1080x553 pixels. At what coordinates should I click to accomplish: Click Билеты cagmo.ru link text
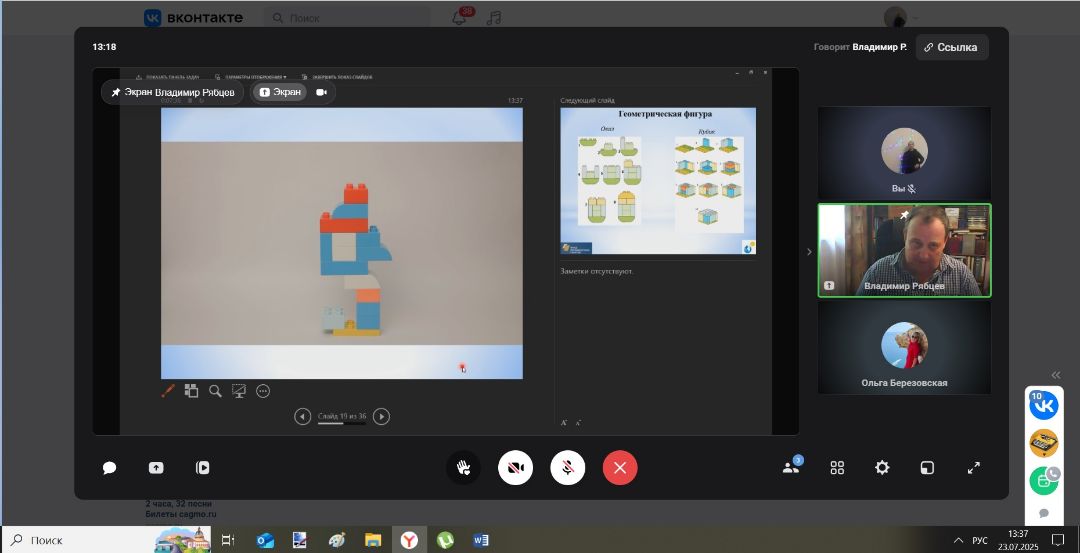pos(181,514)
